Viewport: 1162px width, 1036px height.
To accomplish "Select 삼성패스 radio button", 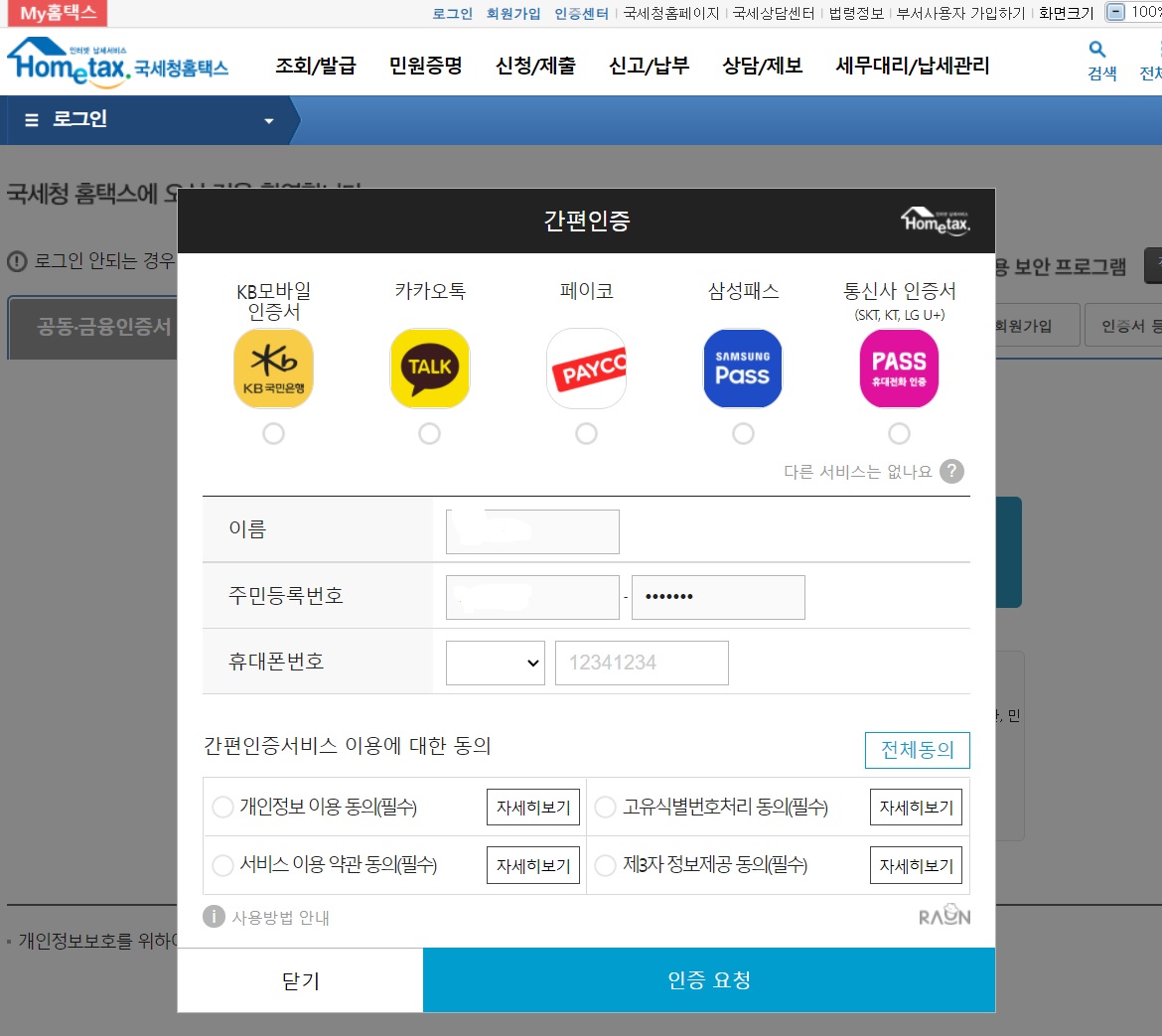I will click(743, 433).
